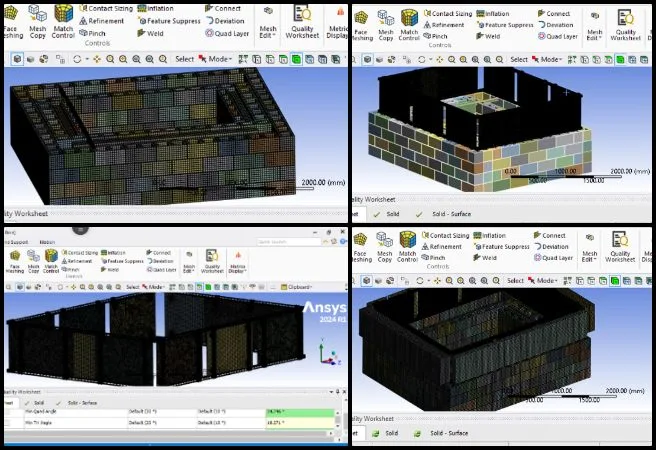The width and height of the screenshot is (656, 450).
Task: Open Quality Worksheet in top-right window
Action: point(625,24)
